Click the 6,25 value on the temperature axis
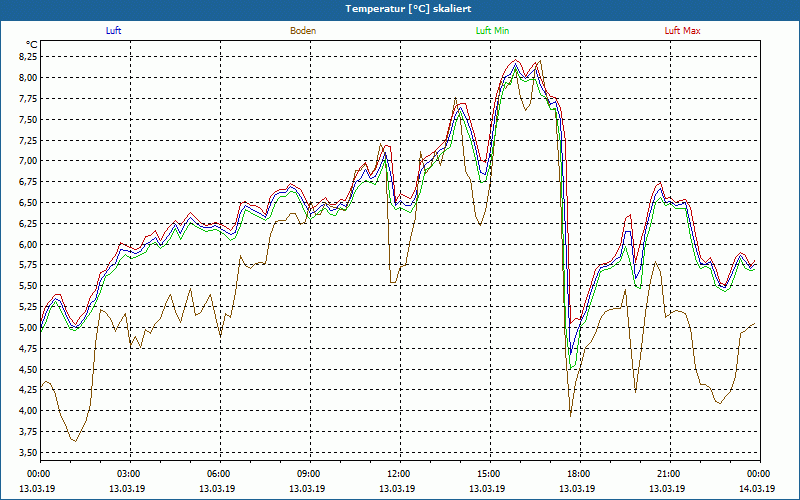800x500 pixels. pyautogui.click(x=28, y=223)
